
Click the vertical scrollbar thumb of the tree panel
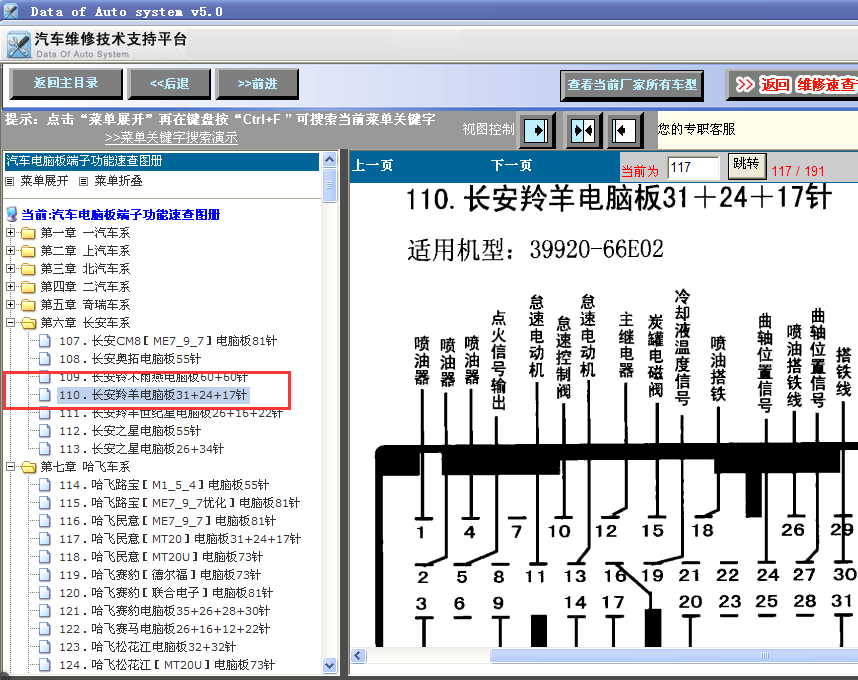329,185
